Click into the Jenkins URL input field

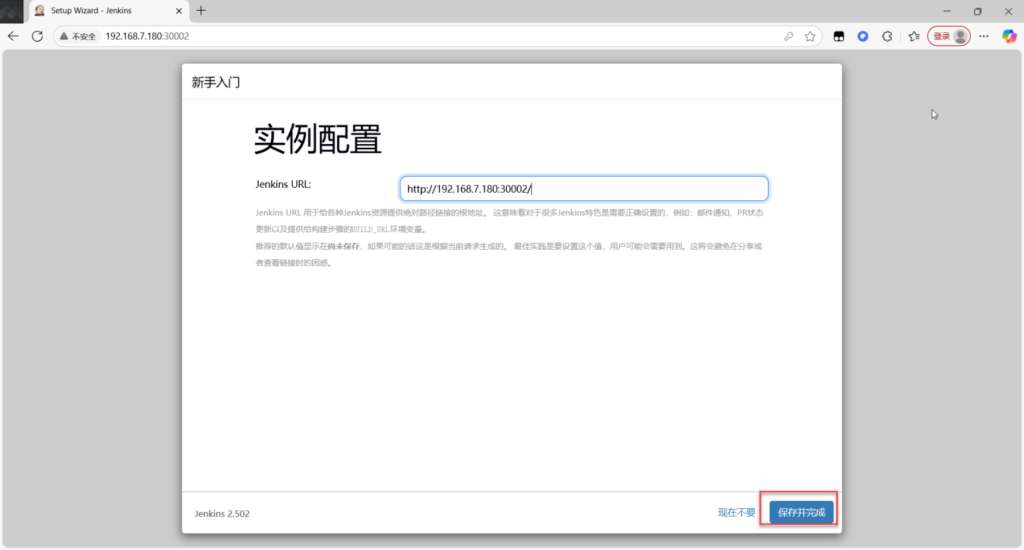coord(583,188)
